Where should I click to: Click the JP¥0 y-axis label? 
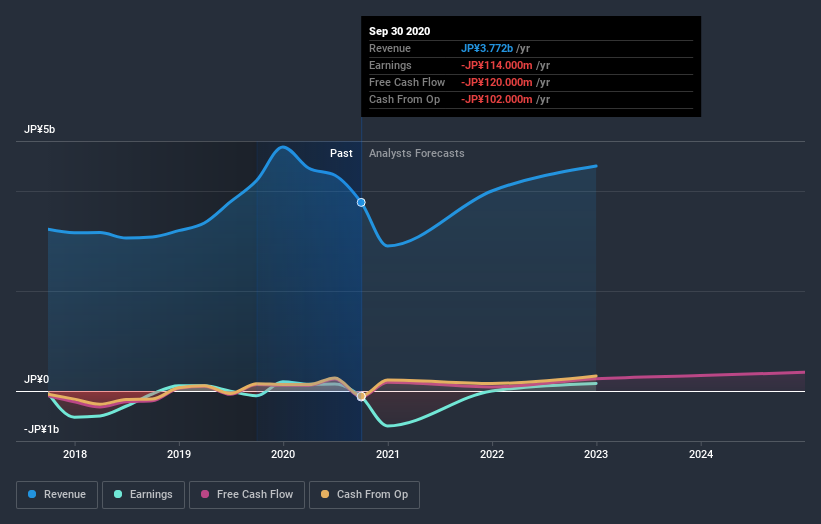tap(36, 379)
